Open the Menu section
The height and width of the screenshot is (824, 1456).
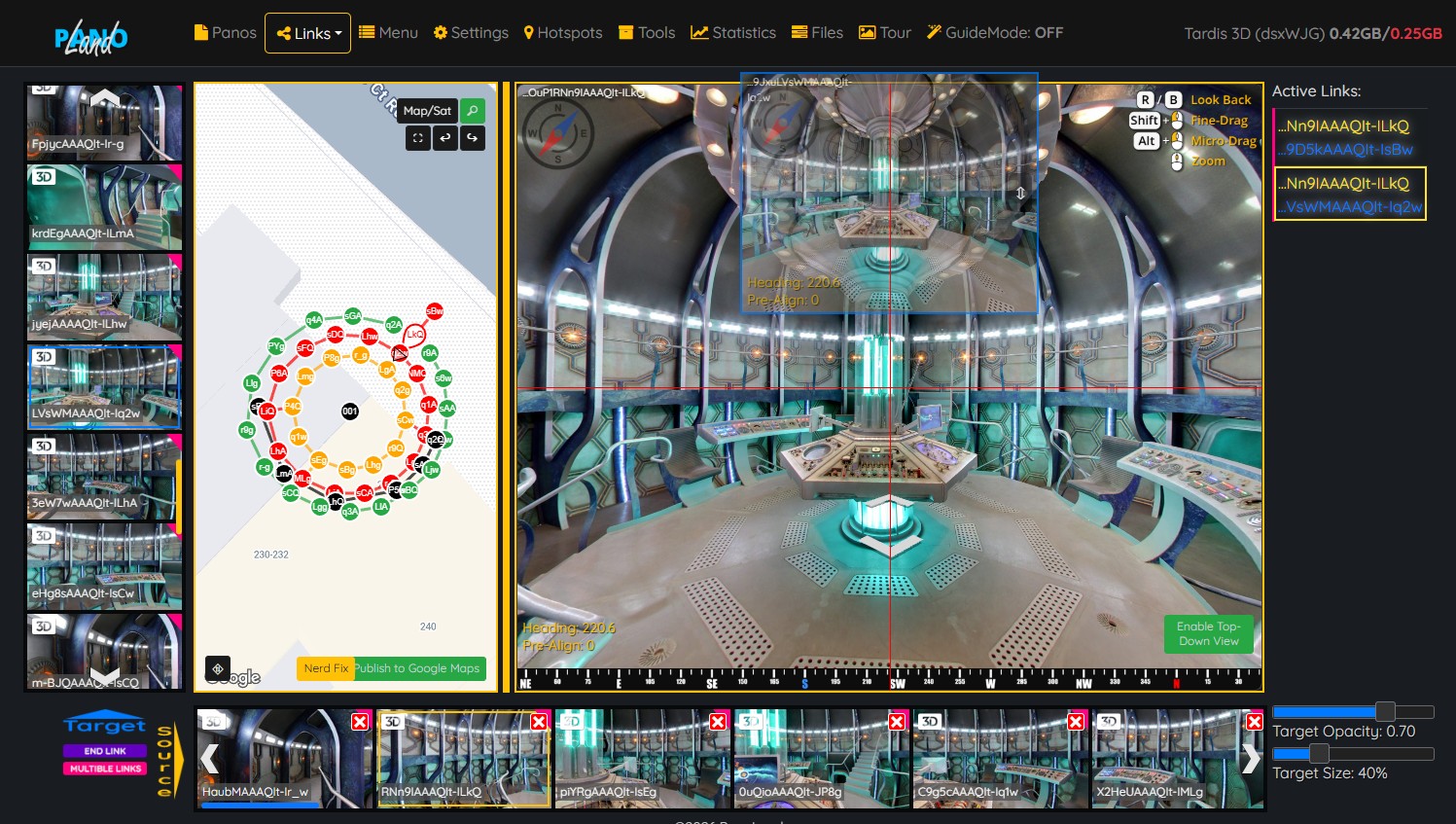[388, 33]
